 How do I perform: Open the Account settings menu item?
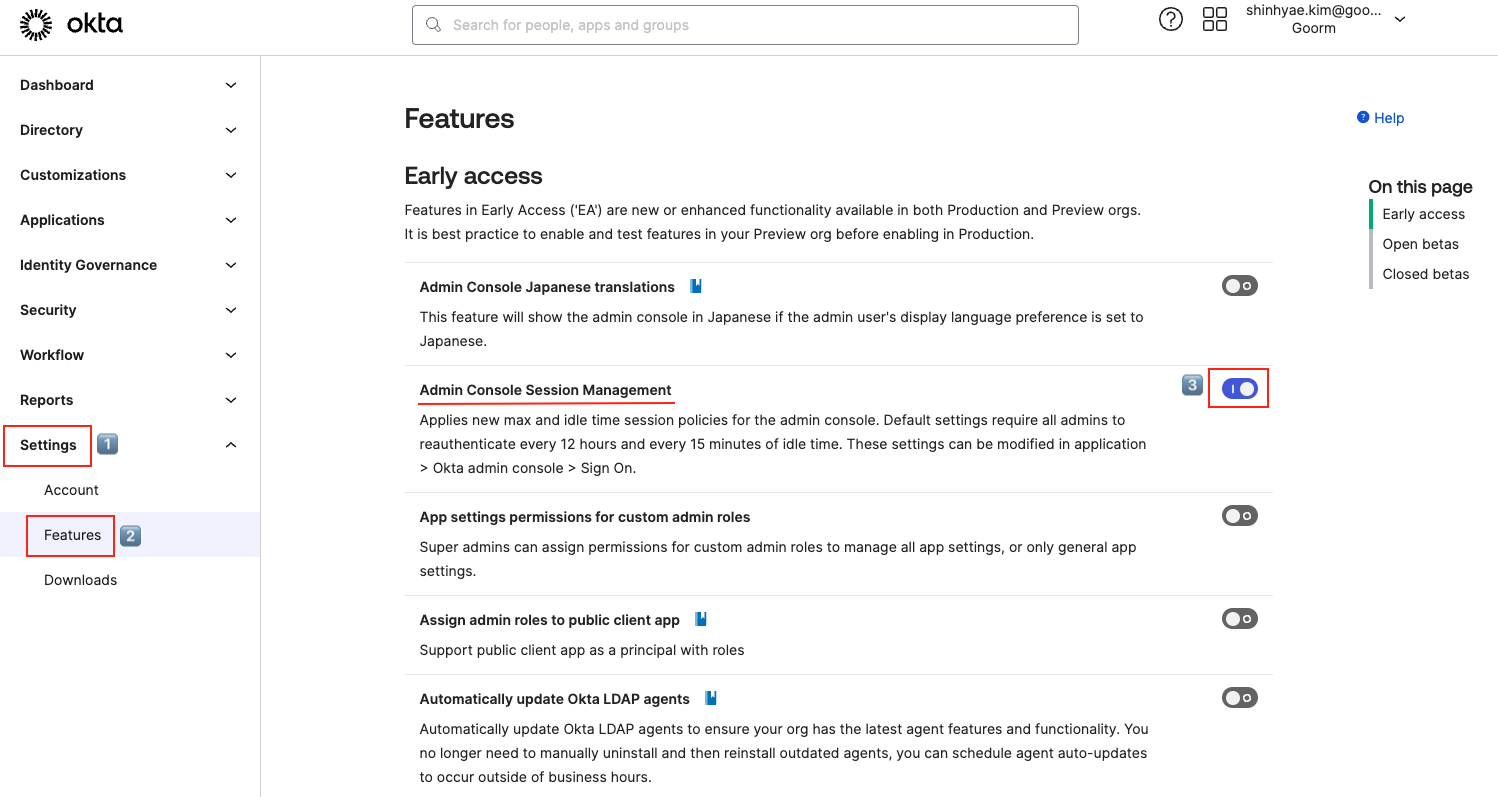click(71, 490)
